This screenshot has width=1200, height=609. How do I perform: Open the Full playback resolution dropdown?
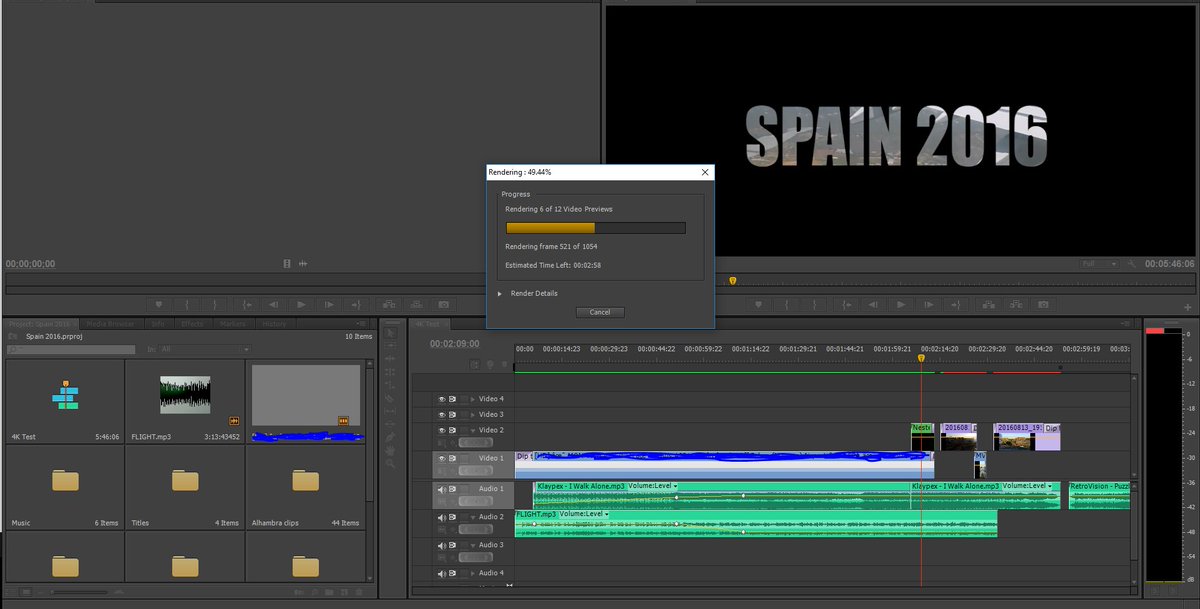click(x=1099, y=264)
